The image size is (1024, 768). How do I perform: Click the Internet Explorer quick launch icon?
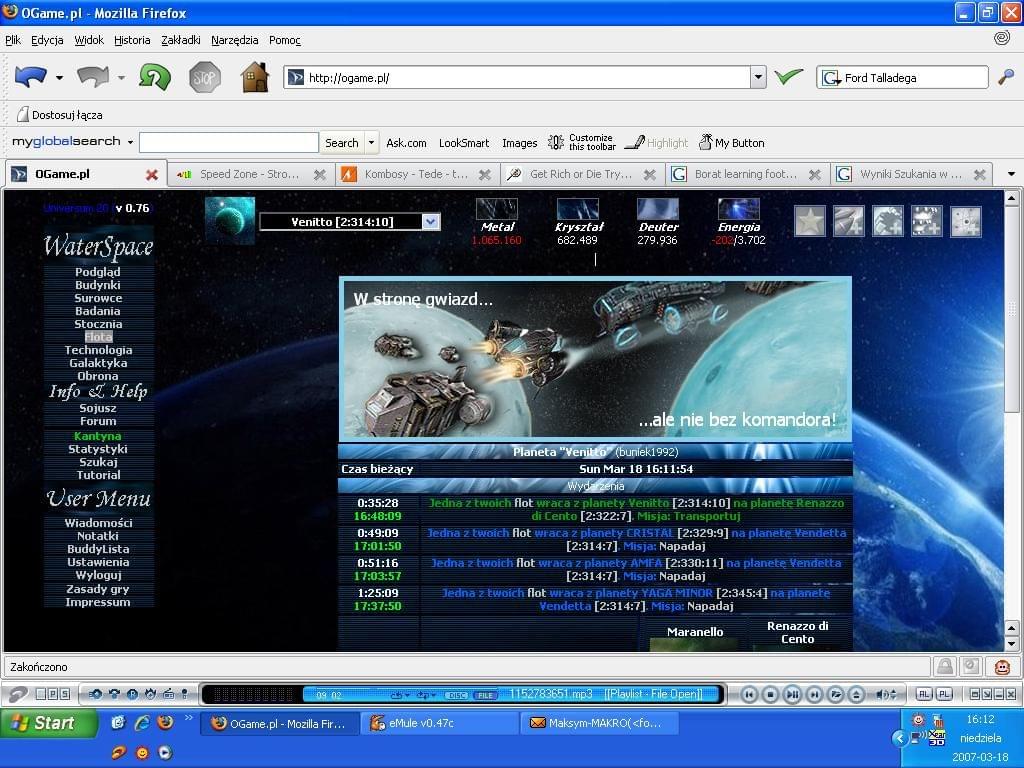[142, 722]
